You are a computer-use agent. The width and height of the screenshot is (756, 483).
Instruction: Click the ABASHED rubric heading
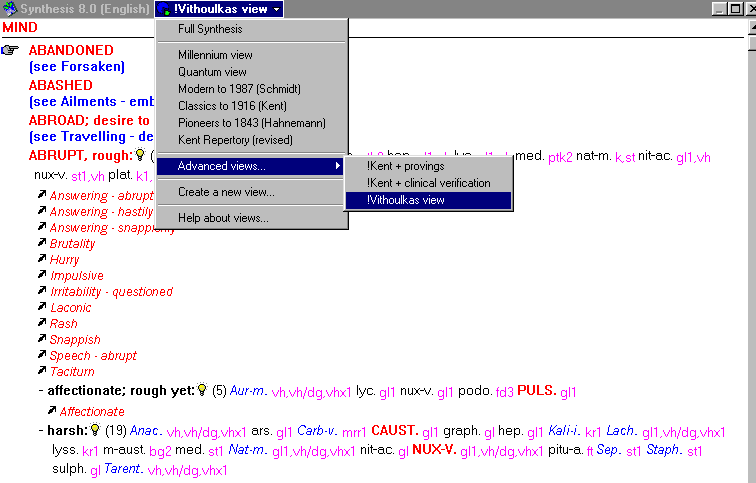61,85
